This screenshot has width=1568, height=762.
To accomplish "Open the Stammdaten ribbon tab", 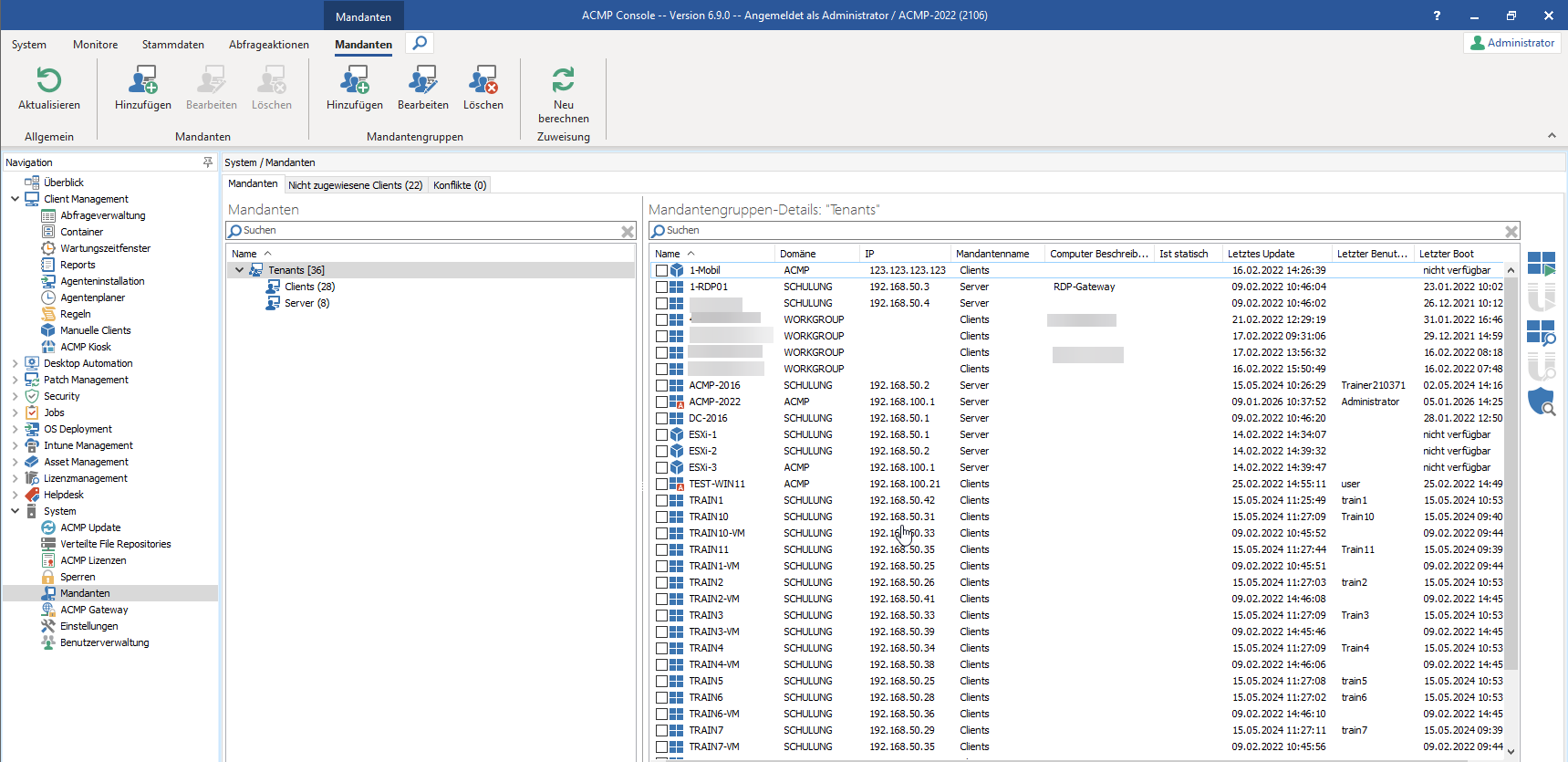I will pos(172,45).
